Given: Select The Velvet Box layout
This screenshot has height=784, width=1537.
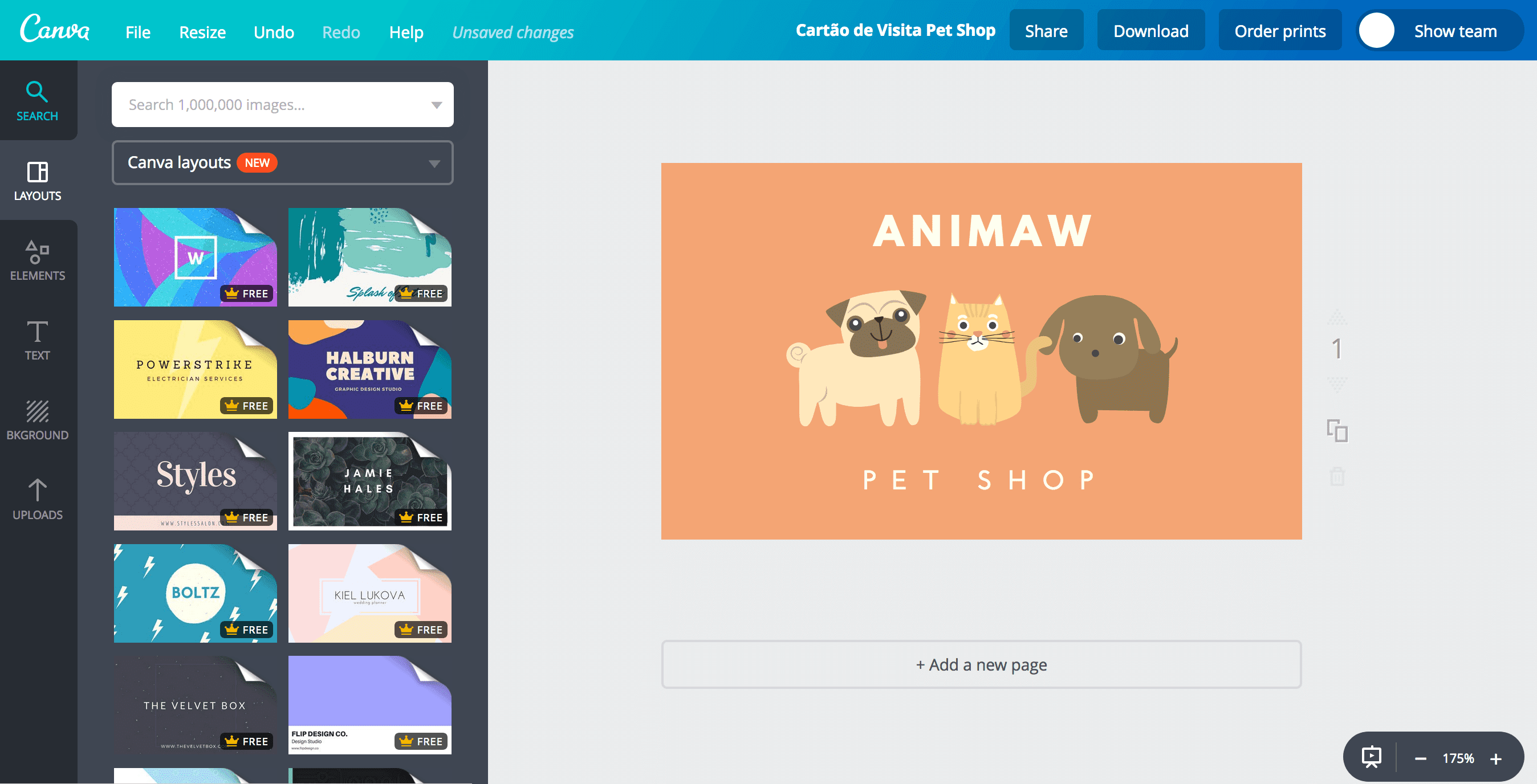Looking at the screenshot, I should 195,705.
